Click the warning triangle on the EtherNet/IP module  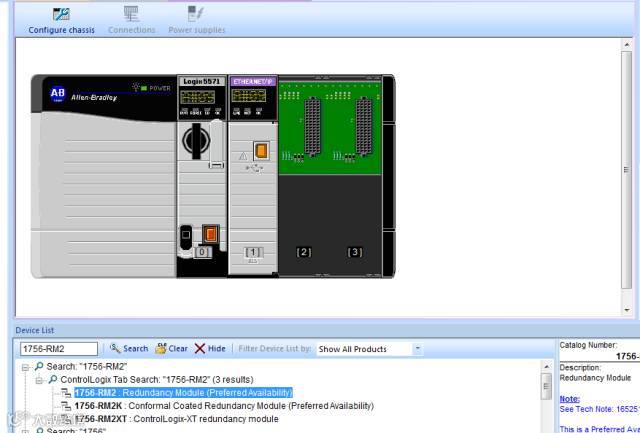point(243,155)
